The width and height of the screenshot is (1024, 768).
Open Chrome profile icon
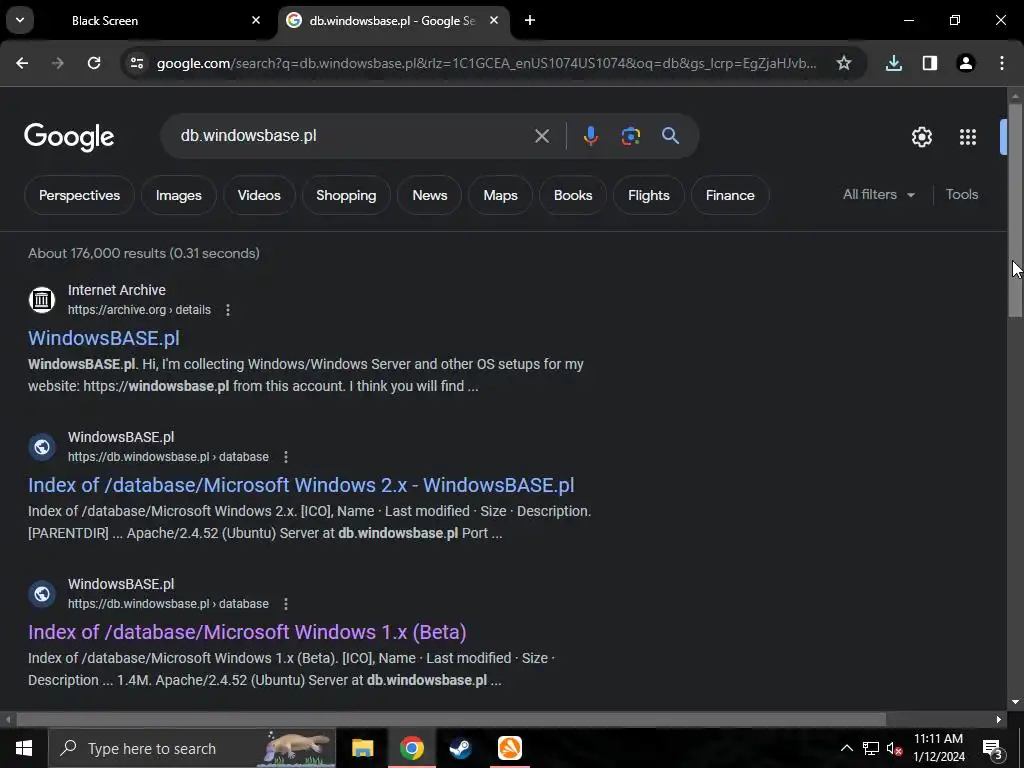[x=965, y=63]
